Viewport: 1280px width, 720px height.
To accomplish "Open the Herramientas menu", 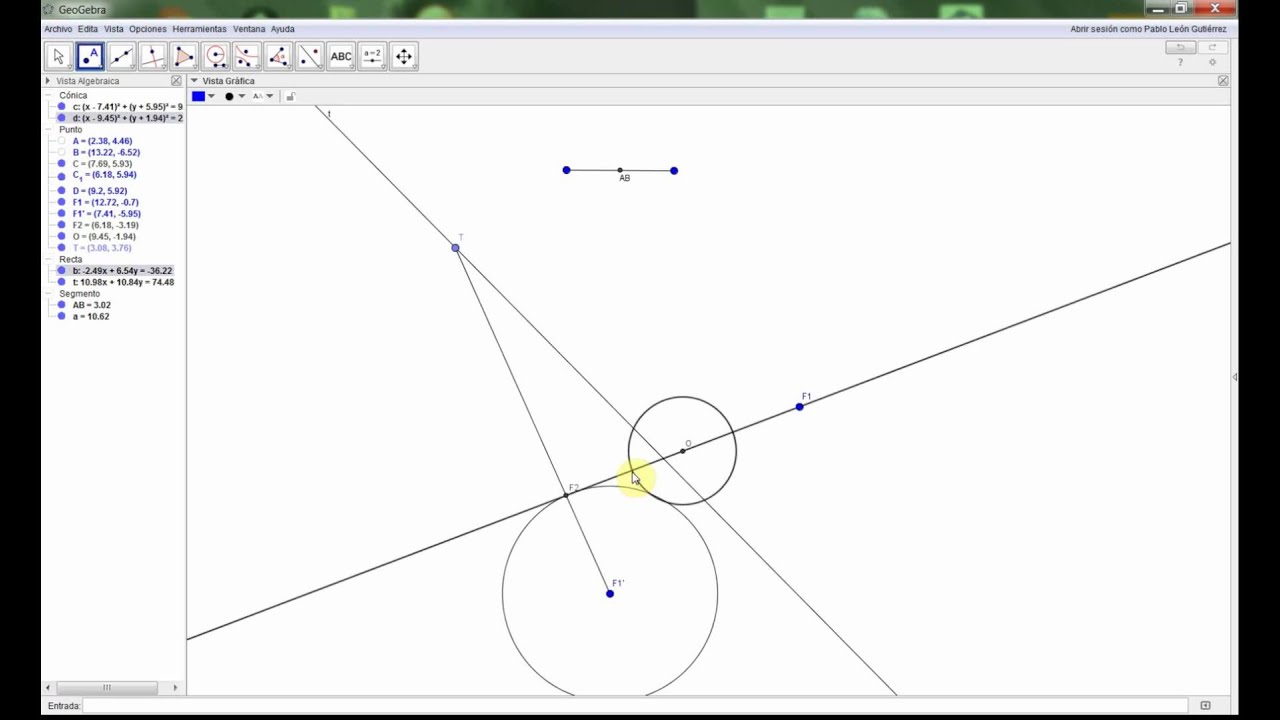I will tap(199, 29).
